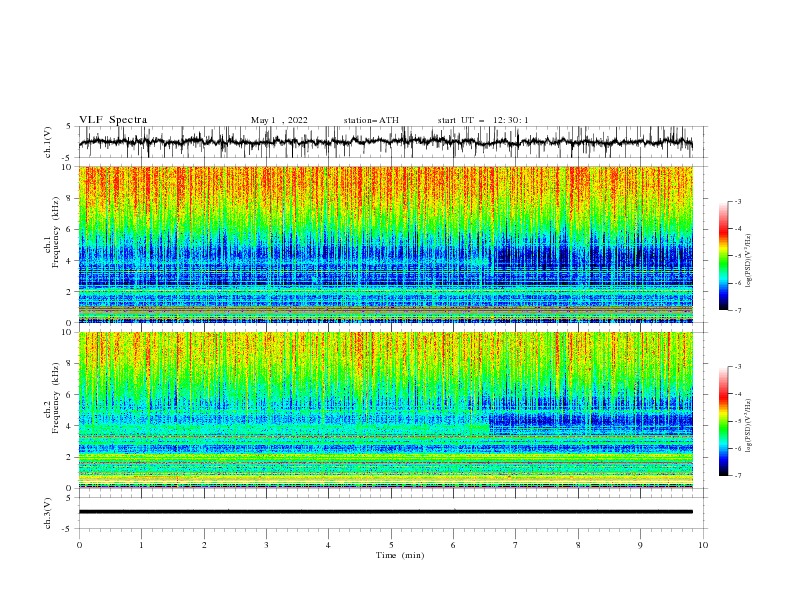Click time axis tick label '7'
The height and width of the screenshot is (612, 792).
pos(516,545)
